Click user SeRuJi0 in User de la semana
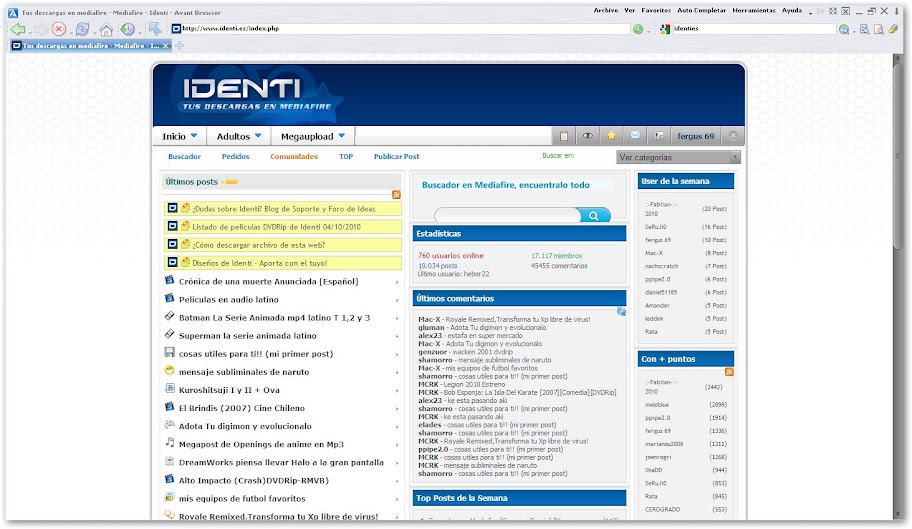The image size is (912, 529). pyautogui.click(x=656, y=227)
